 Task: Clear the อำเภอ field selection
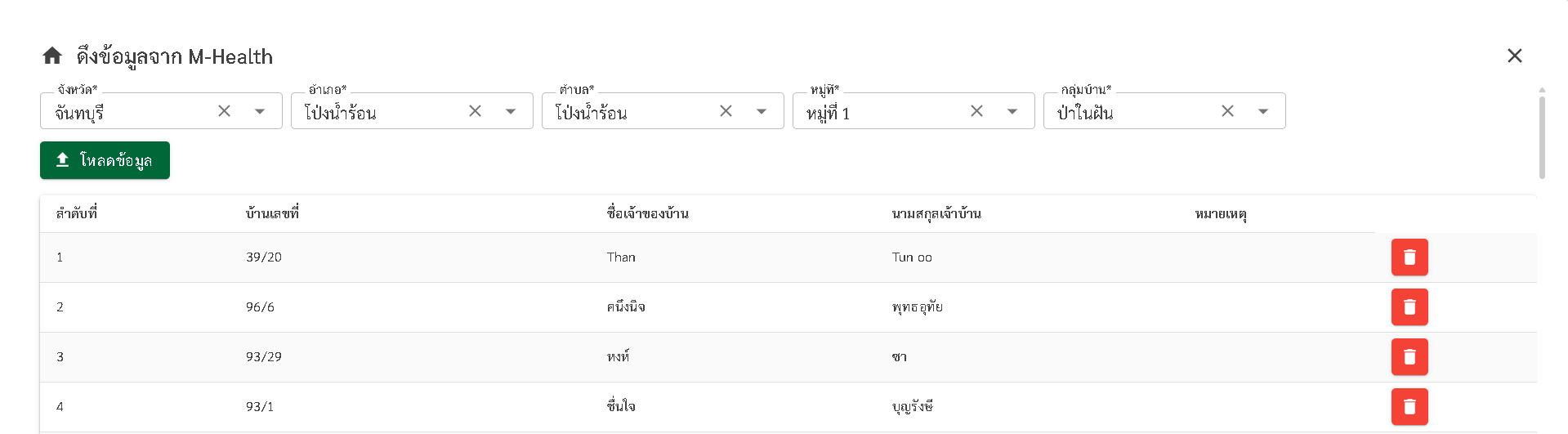click(x=475, y=111)
